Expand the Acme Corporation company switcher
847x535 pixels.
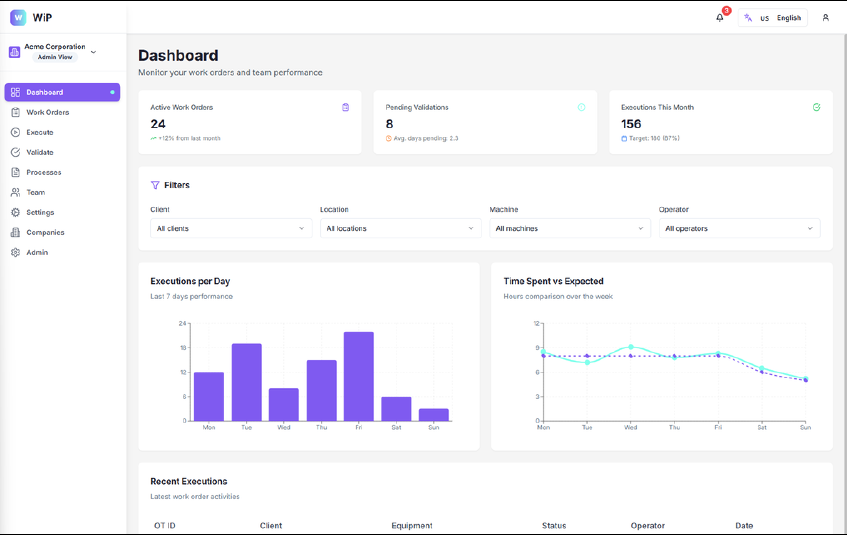point(53,52)
